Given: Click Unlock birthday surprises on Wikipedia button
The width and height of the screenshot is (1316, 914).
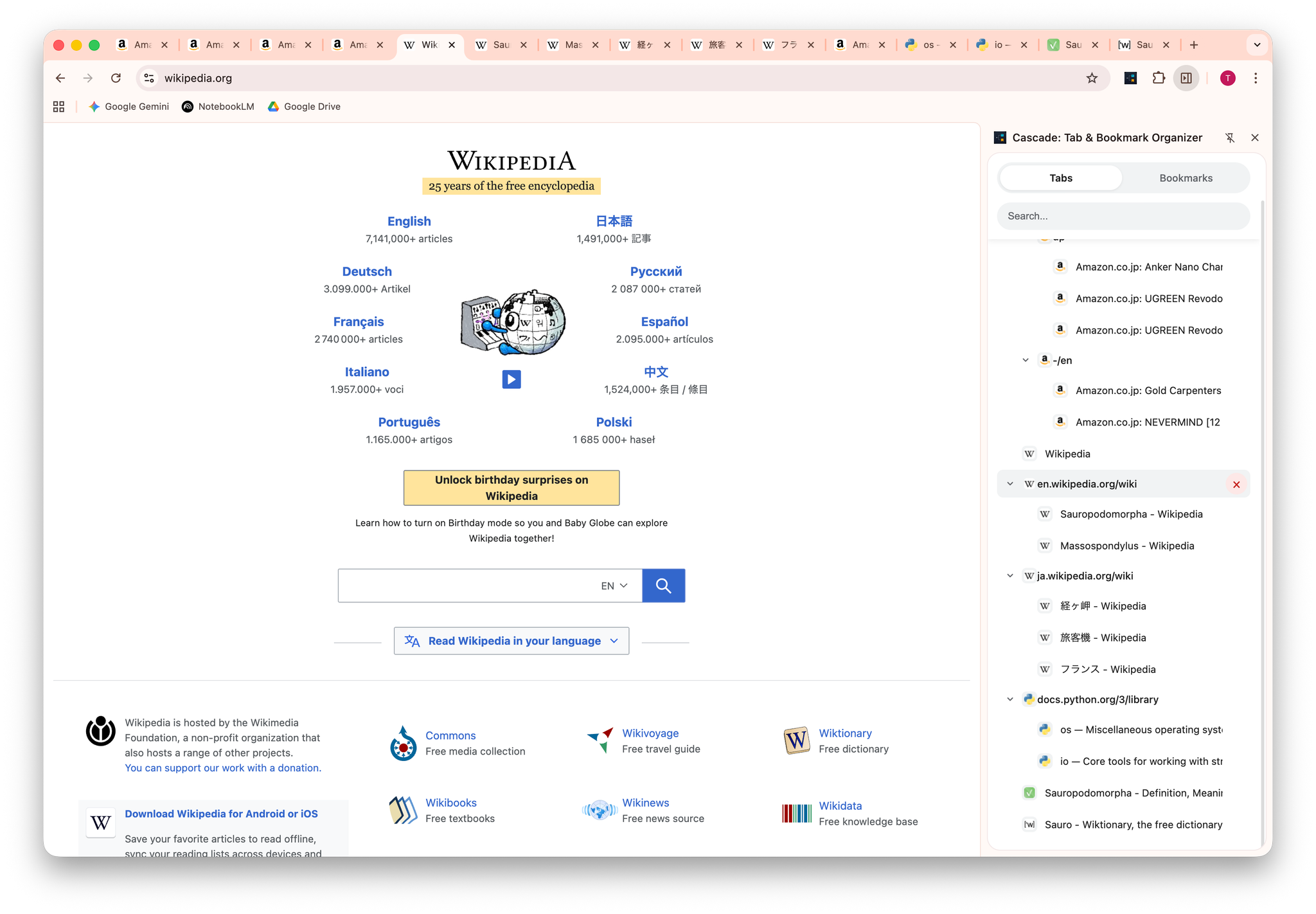Looking at the screenshot, I should point(511,488).
